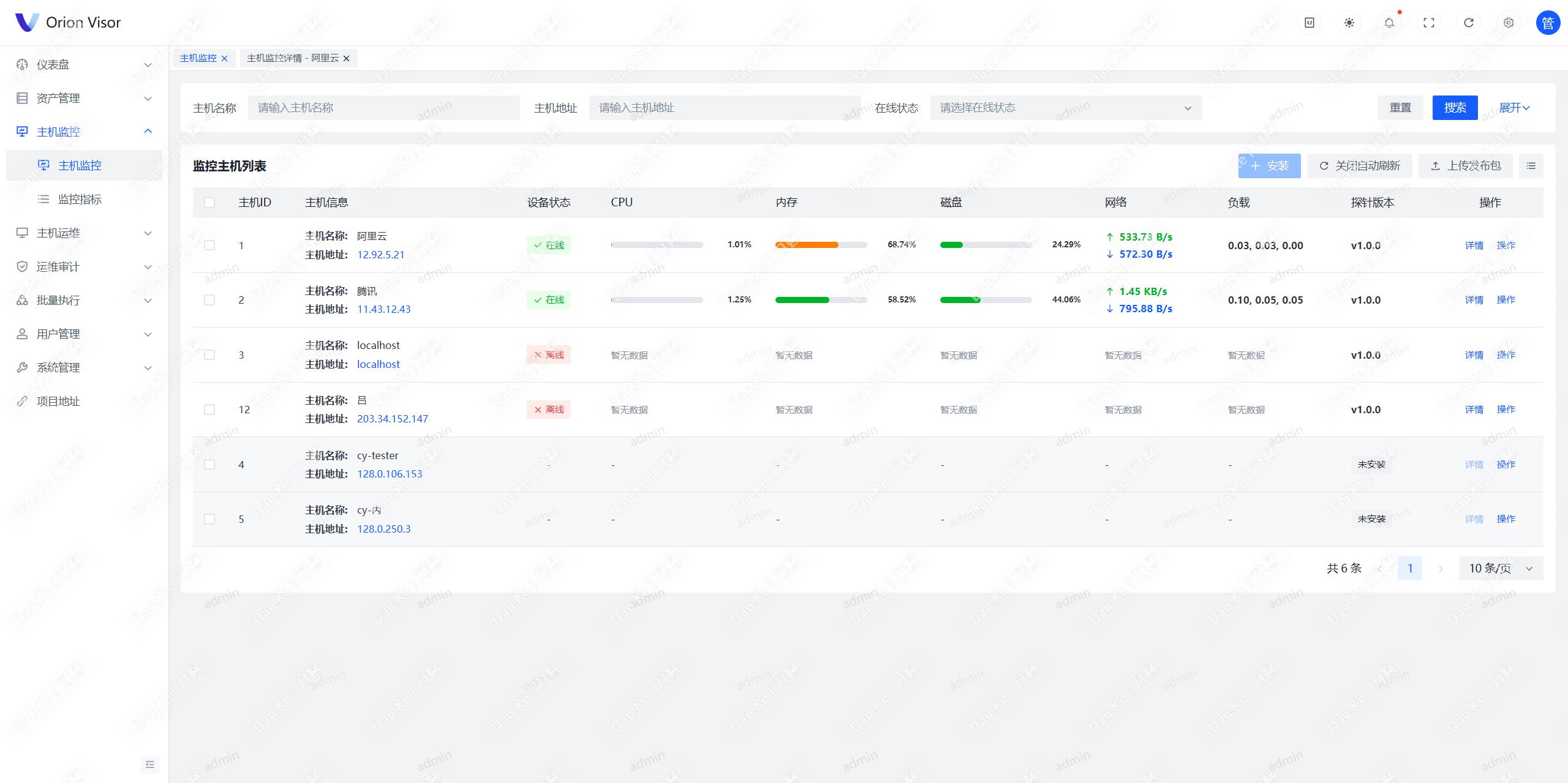Click the blue user avatar icon
The height and width of the screenshot is (783, 1568).
[1547, 23]
